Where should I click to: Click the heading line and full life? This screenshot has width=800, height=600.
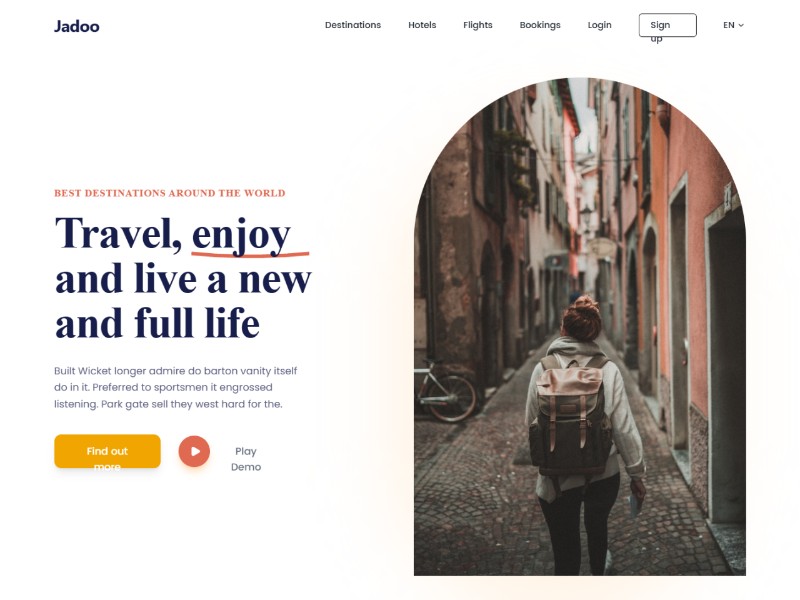[x=158, y=323]
